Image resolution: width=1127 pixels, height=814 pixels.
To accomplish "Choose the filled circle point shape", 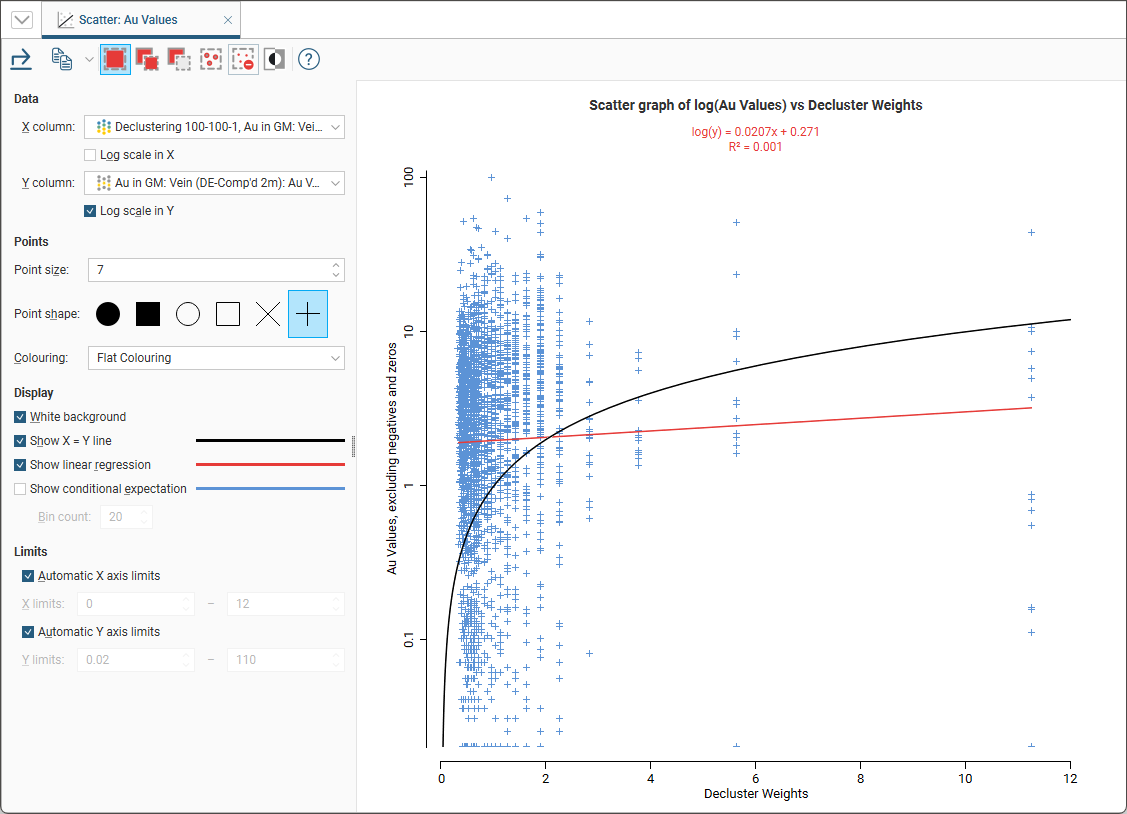I will 108,314.
